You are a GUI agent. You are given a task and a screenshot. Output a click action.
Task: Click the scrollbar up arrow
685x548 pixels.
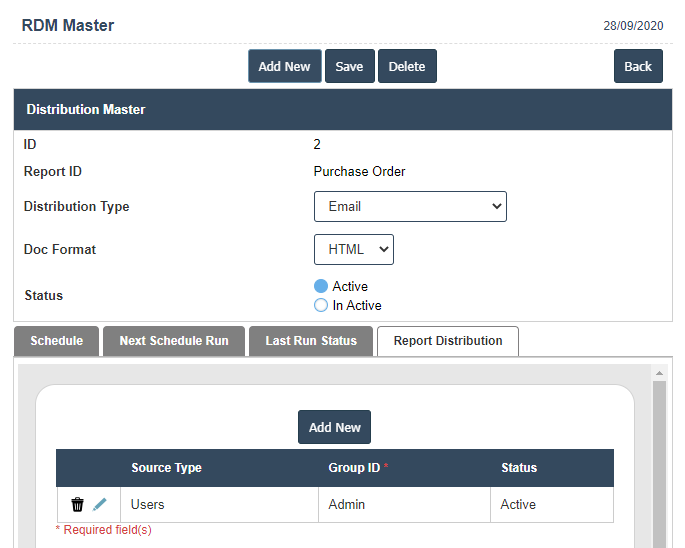(659, 374)
